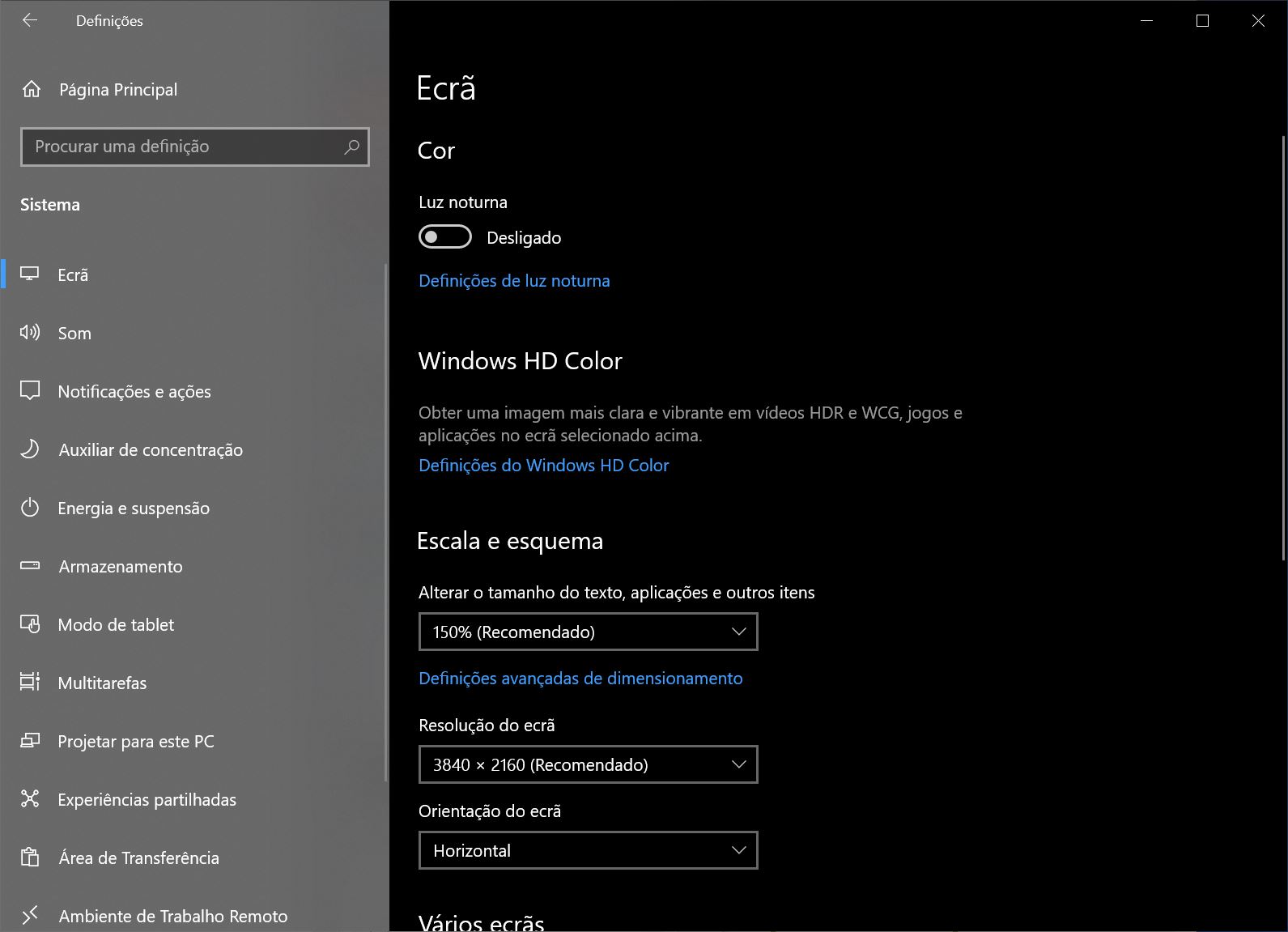Go to Notificações e ações
The image size is (1288, 932).
click(x=194, y=391)
